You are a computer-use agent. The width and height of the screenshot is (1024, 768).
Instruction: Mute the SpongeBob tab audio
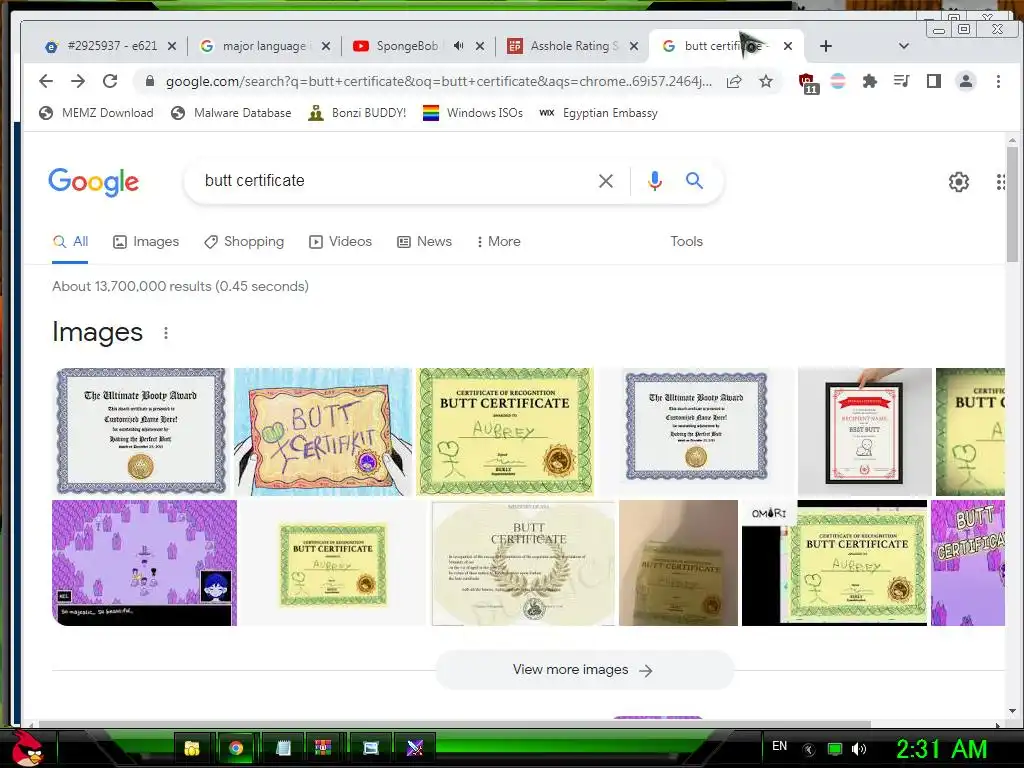[458, 46]
